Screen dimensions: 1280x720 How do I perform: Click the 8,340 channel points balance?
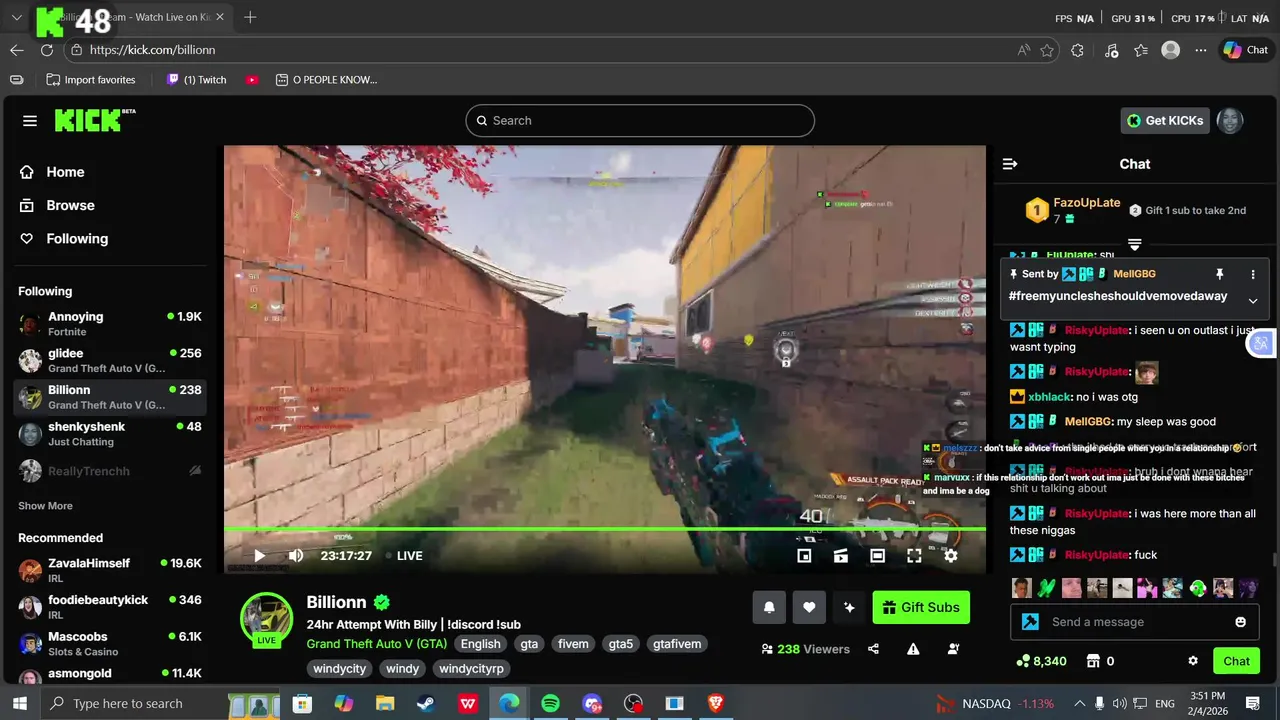[1041, 661]
